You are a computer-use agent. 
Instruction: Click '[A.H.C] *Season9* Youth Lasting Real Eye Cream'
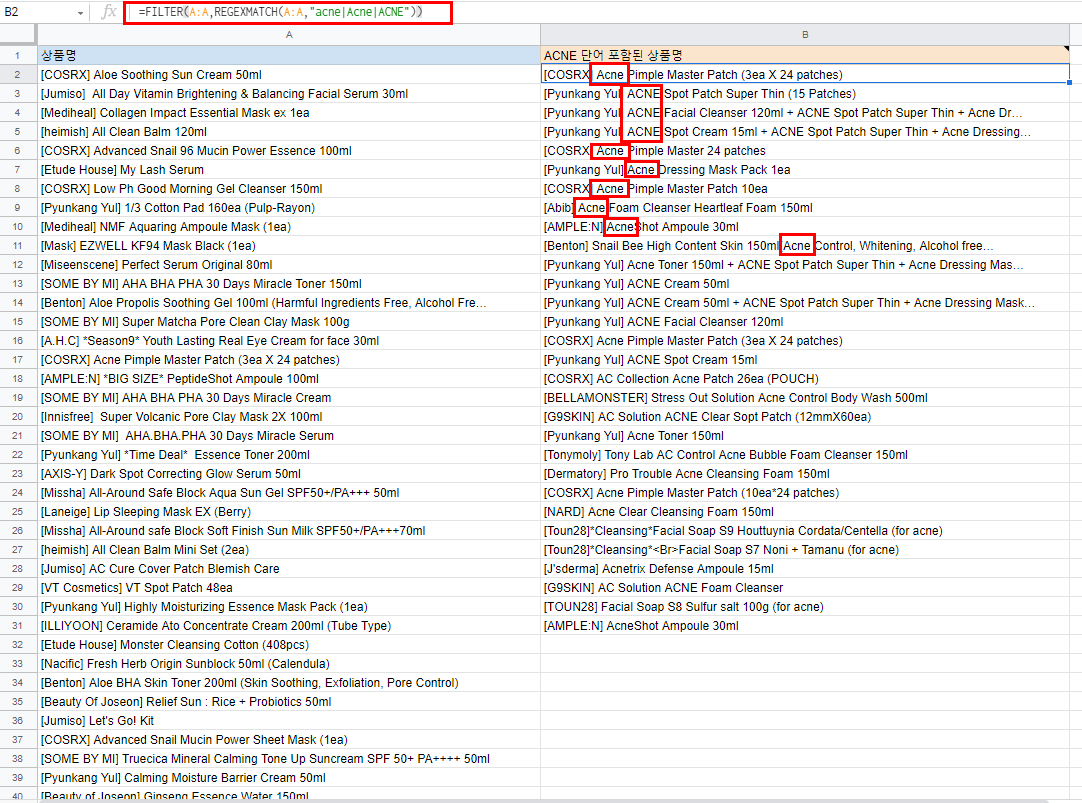289,341
